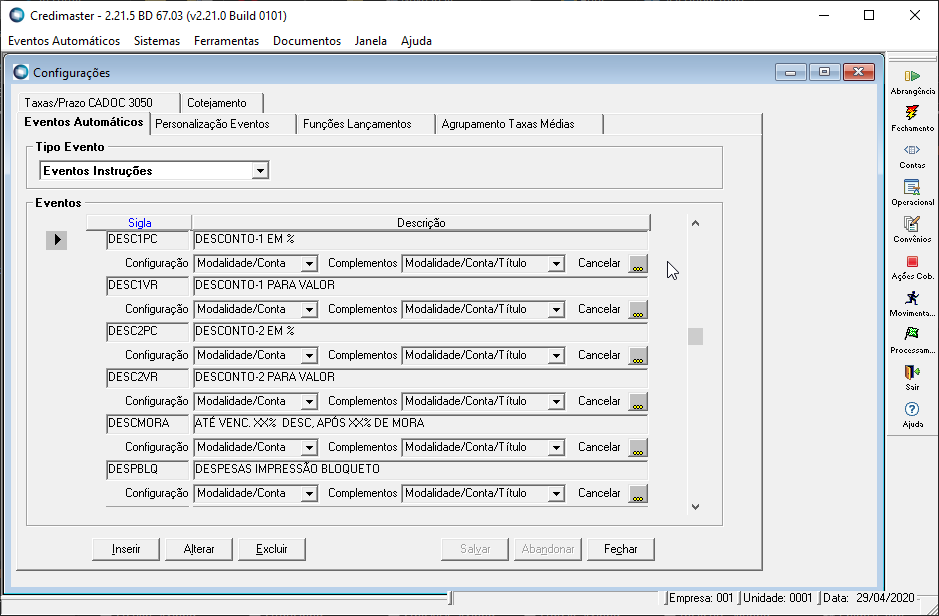Open Complementos dropdown for DESC1VR
Screen dimensions: 939x616
click(x=556, y=309)
